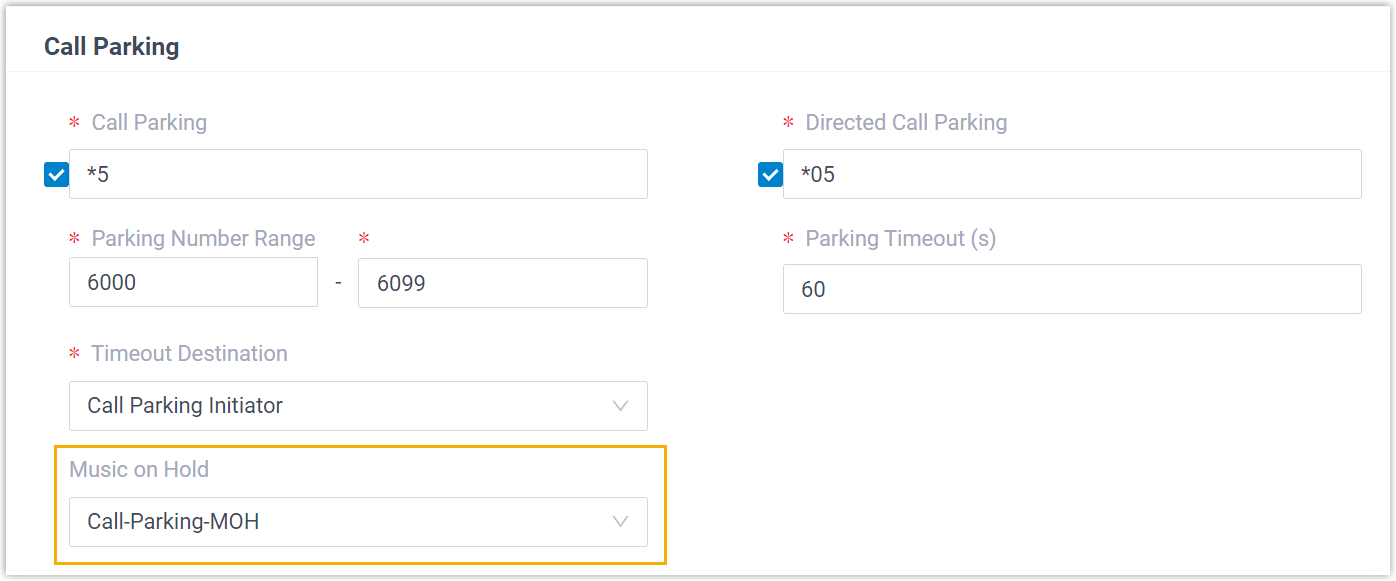Click the Directed Call Parking field *05

click(x=1072, y=175)
